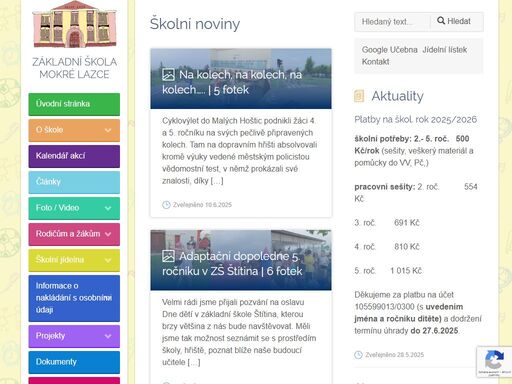This screenshot has width=512, height=384.
Task: Open Kalendář akcí menu item
Action: pos(74,156)
